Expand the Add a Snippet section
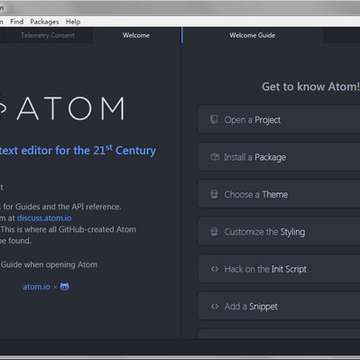This screenshot has width=360, height=360. 279,306
